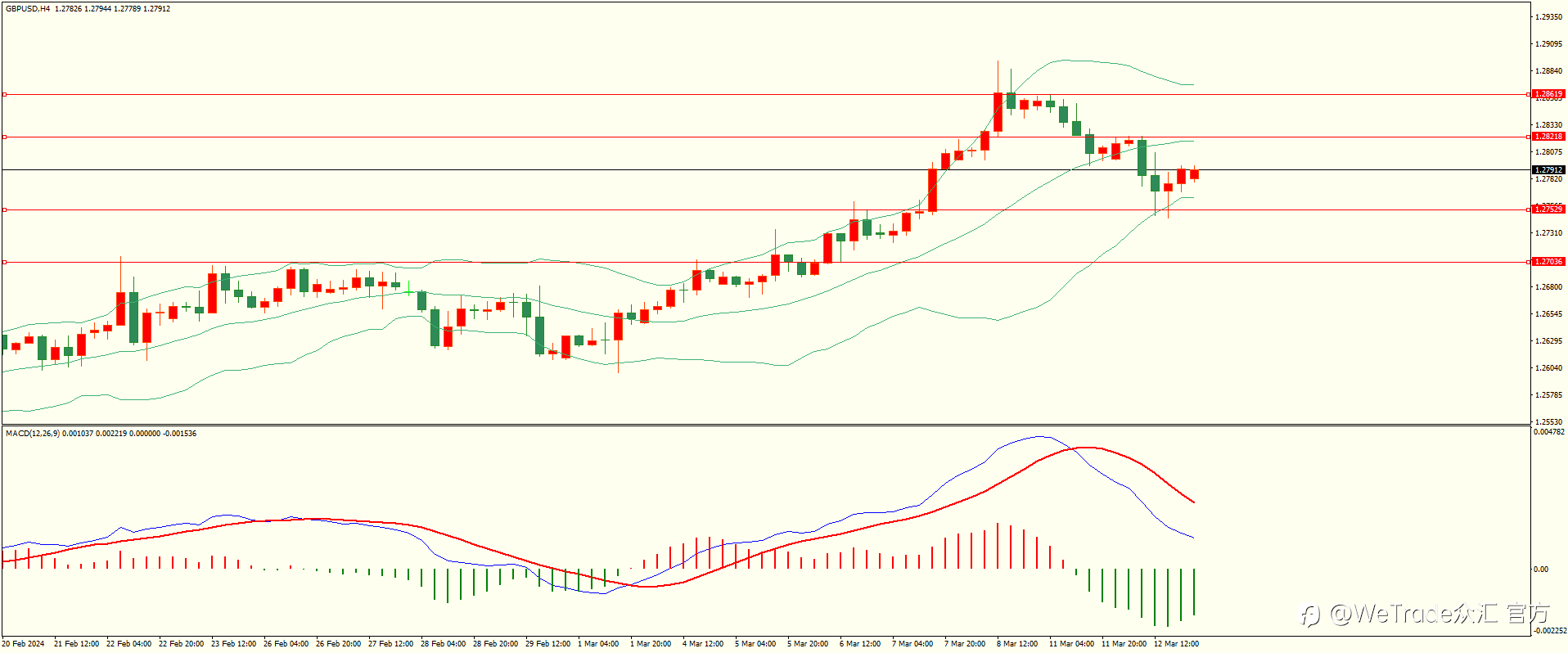Click the 21 Feb 12:00 time label
Image resolution: width=1568 pixels, height=653 pixels.
pyautogui.click(x=76, y=644)
